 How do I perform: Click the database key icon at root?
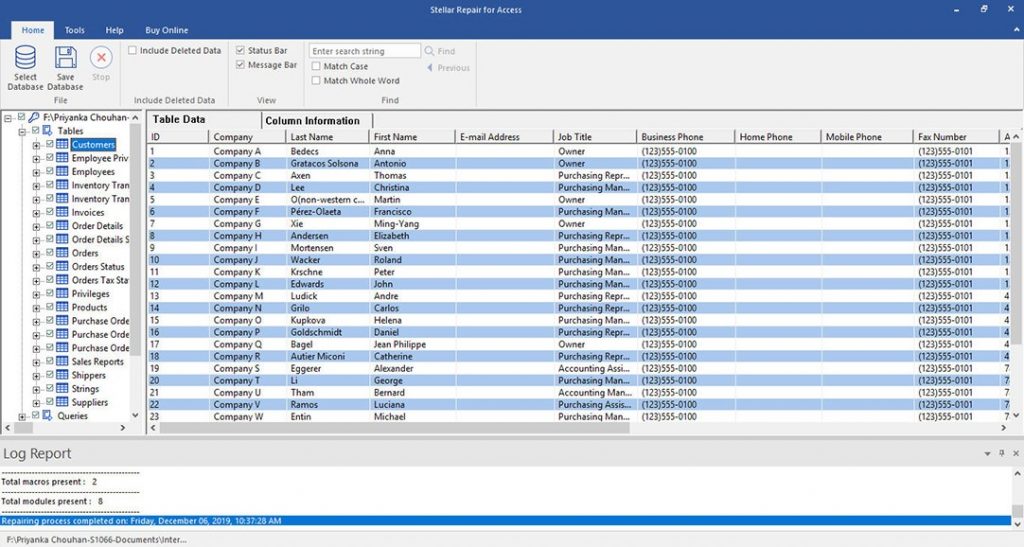pos(34,117)
